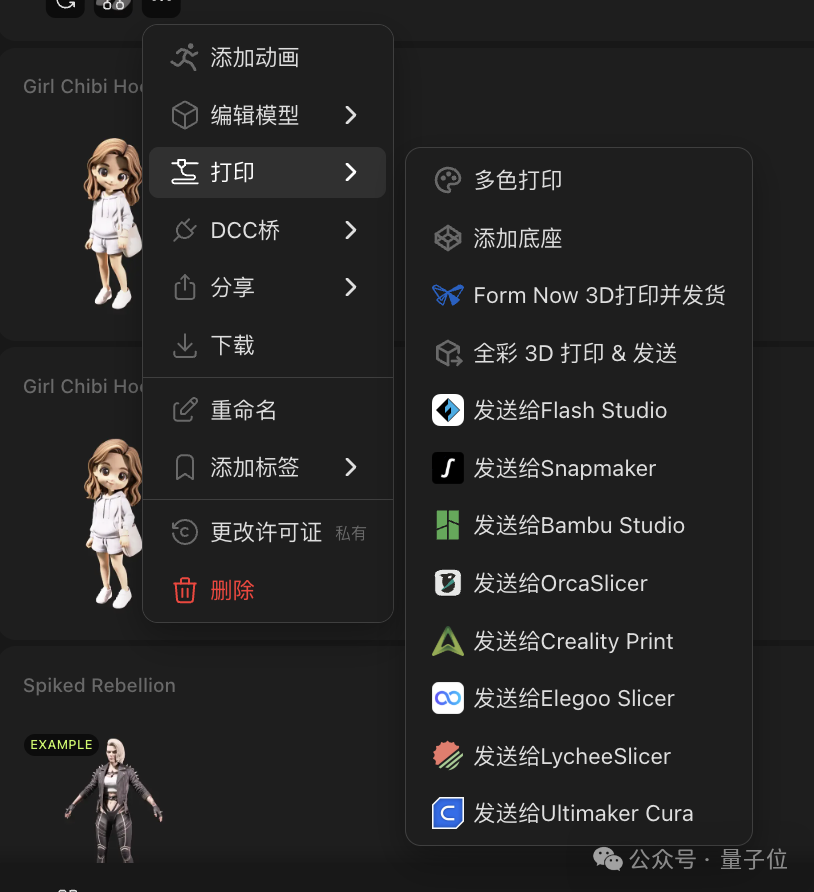Choose 全彩 3D 打印 & 发送
Image resolution: width=814 pixels, height=892 pixels.
coord(579,353)
